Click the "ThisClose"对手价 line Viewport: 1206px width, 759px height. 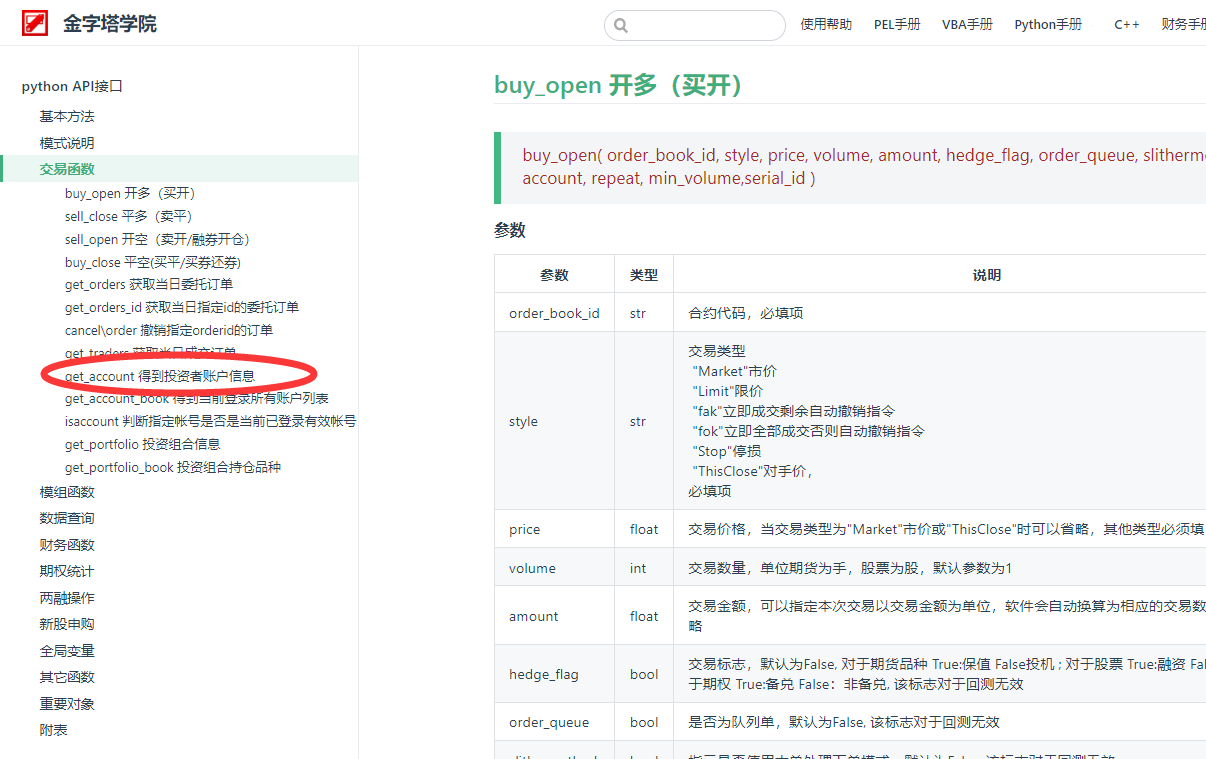753,471
